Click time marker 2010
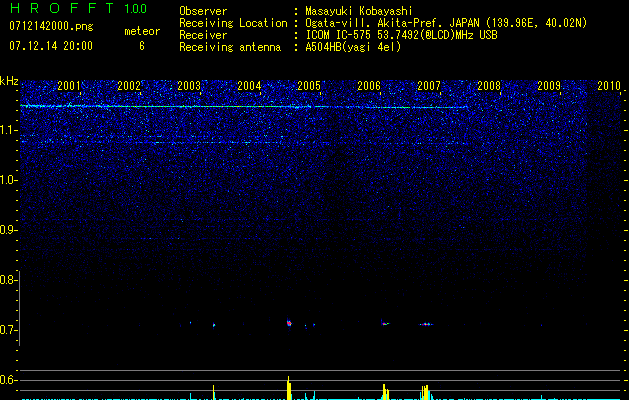Viewport: 629px width, 400px height. click(609, 85)
